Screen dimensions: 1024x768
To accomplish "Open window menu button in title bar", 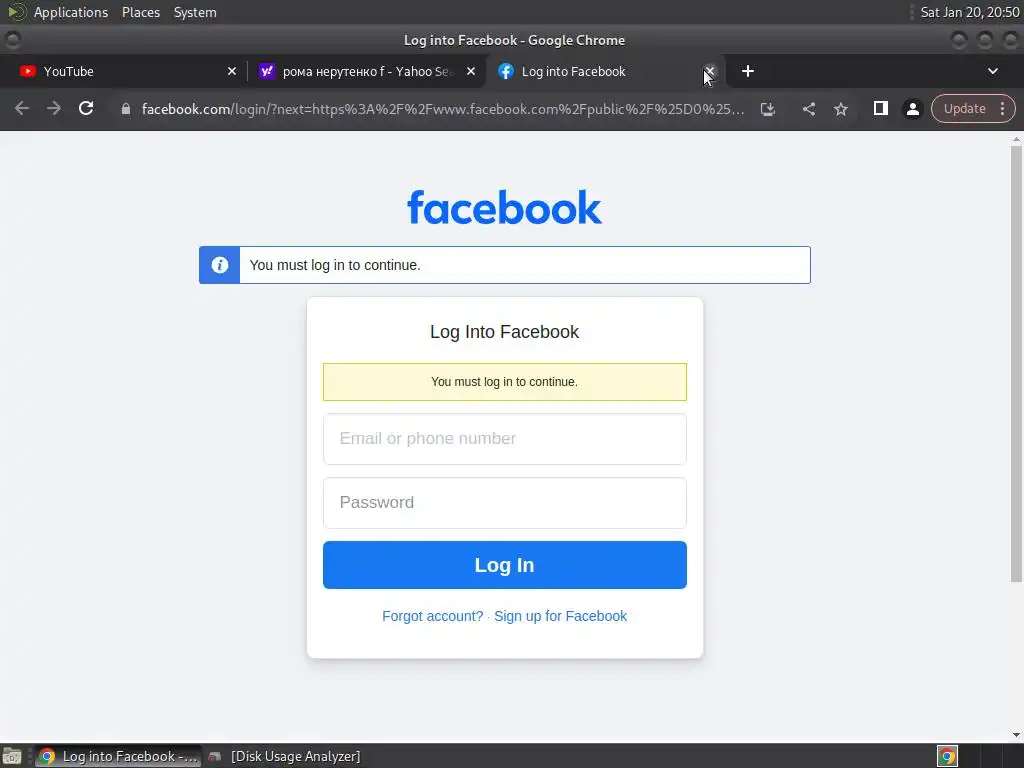I will coord(12,40).
